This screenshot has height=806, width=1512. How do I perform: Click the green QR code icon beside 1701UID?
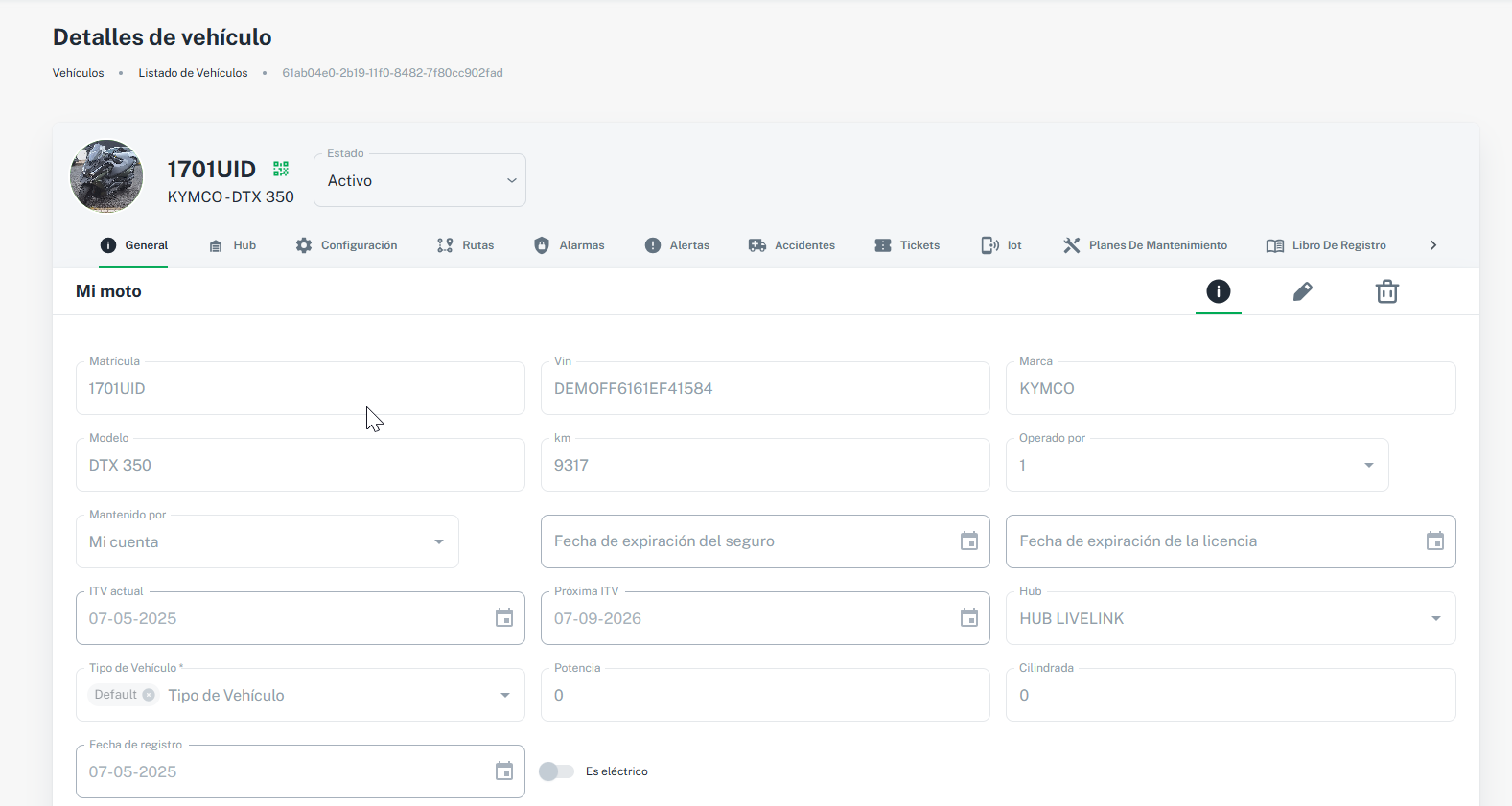[281, 169]
